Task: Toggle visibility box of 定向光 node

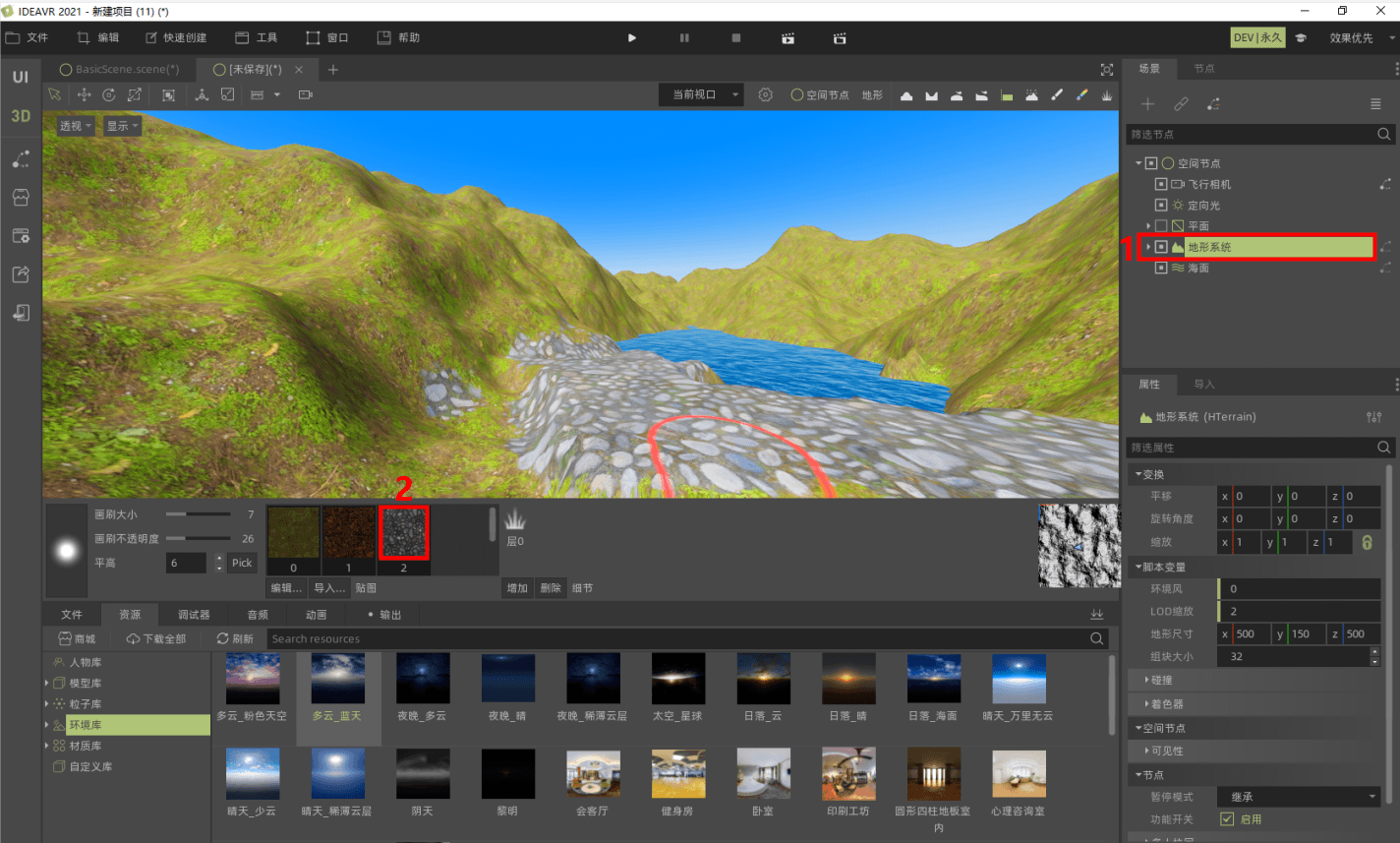Action: tap(1160, 205)
